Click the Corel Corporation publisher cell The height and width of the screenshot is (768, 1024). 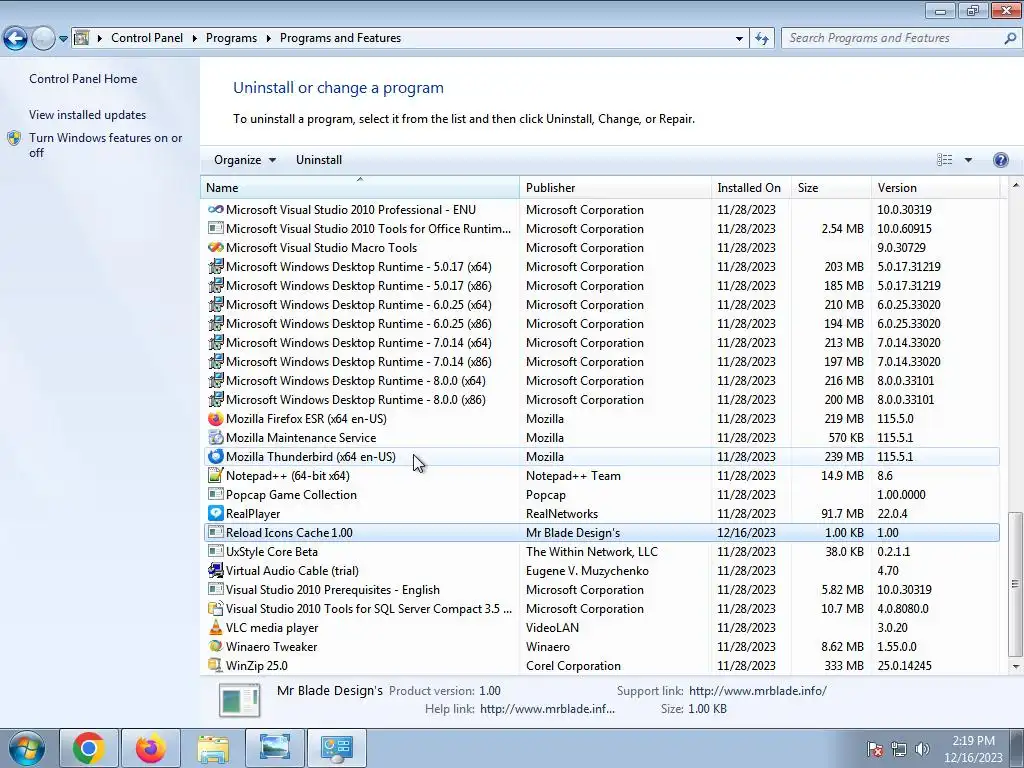[x=573, y=665]
